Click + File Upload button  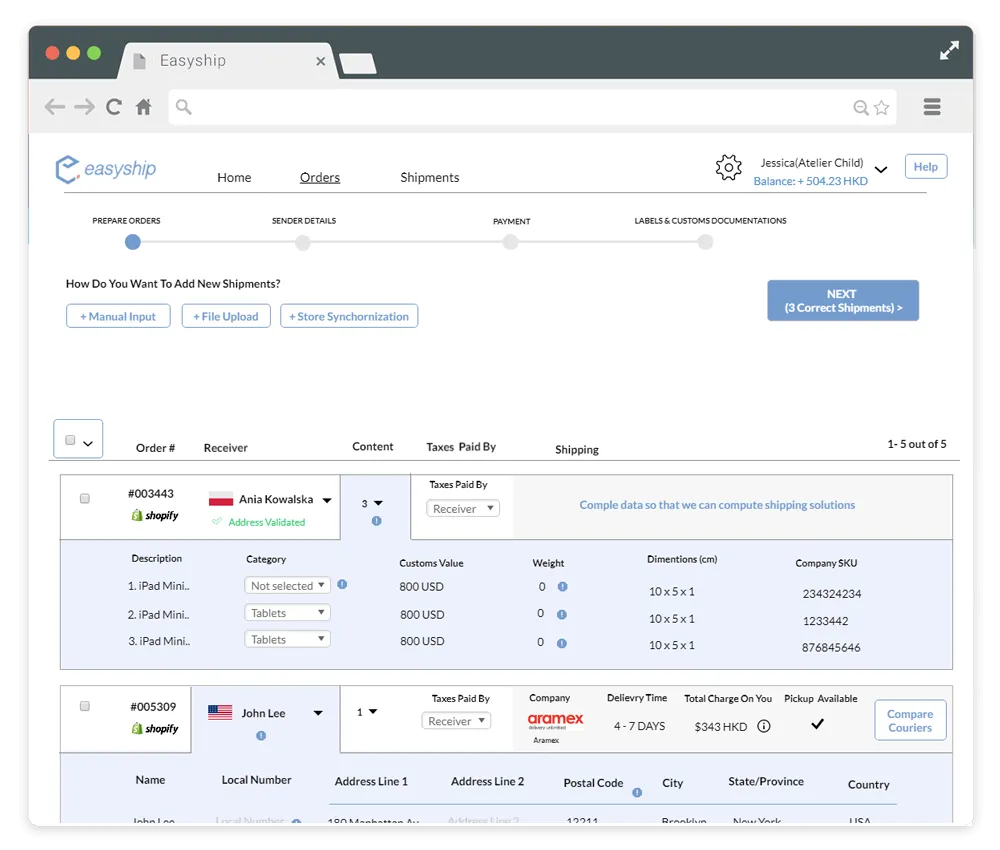226,316
